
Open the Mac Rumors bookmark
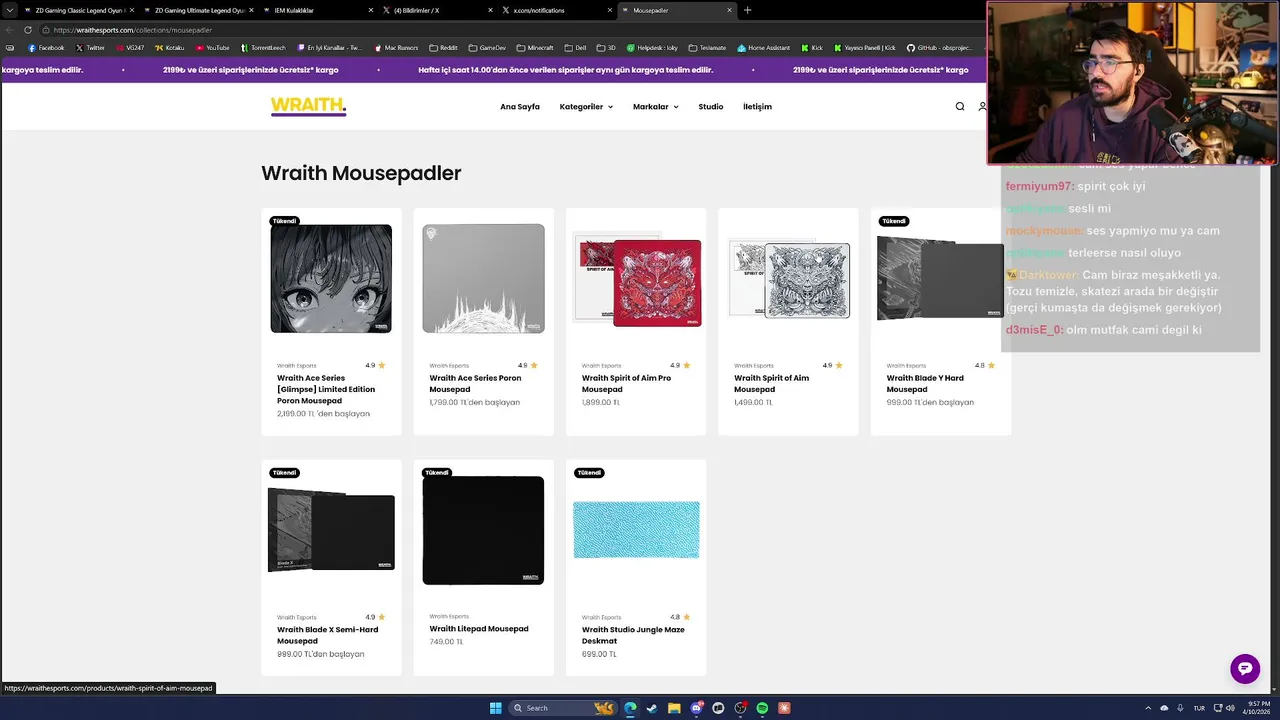pos(396,47)
